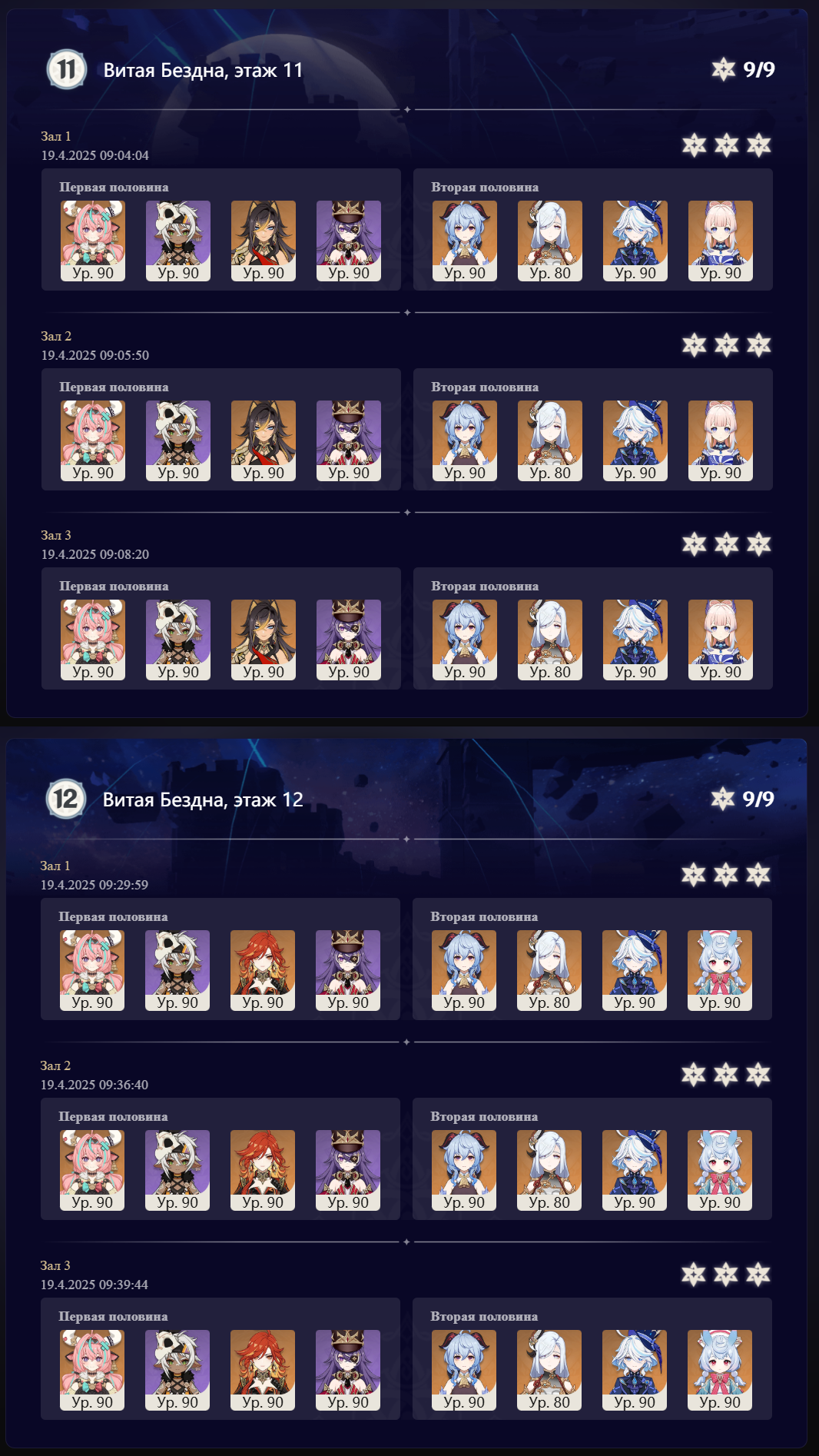Click the floor 12 round badge icon
Image resolution: width=819 pixels, height=1456 pixels.
coord(66,799)
